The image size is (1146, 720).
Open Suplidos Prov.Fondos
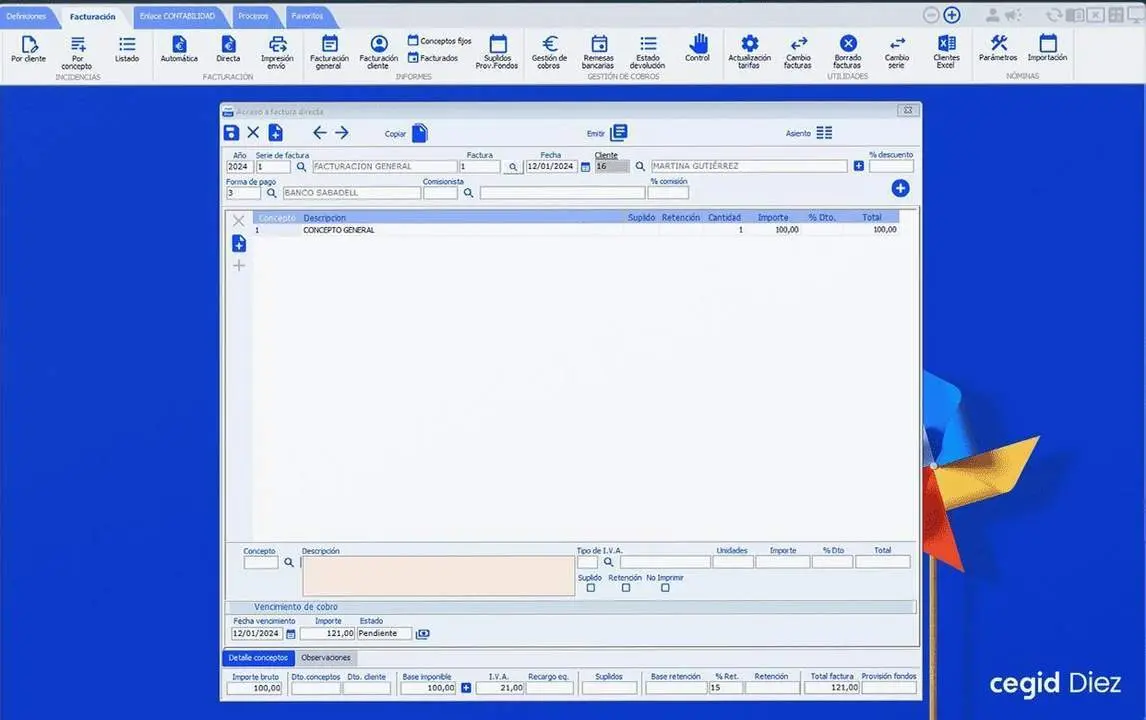pyautogui.click(x=497, y=52)
